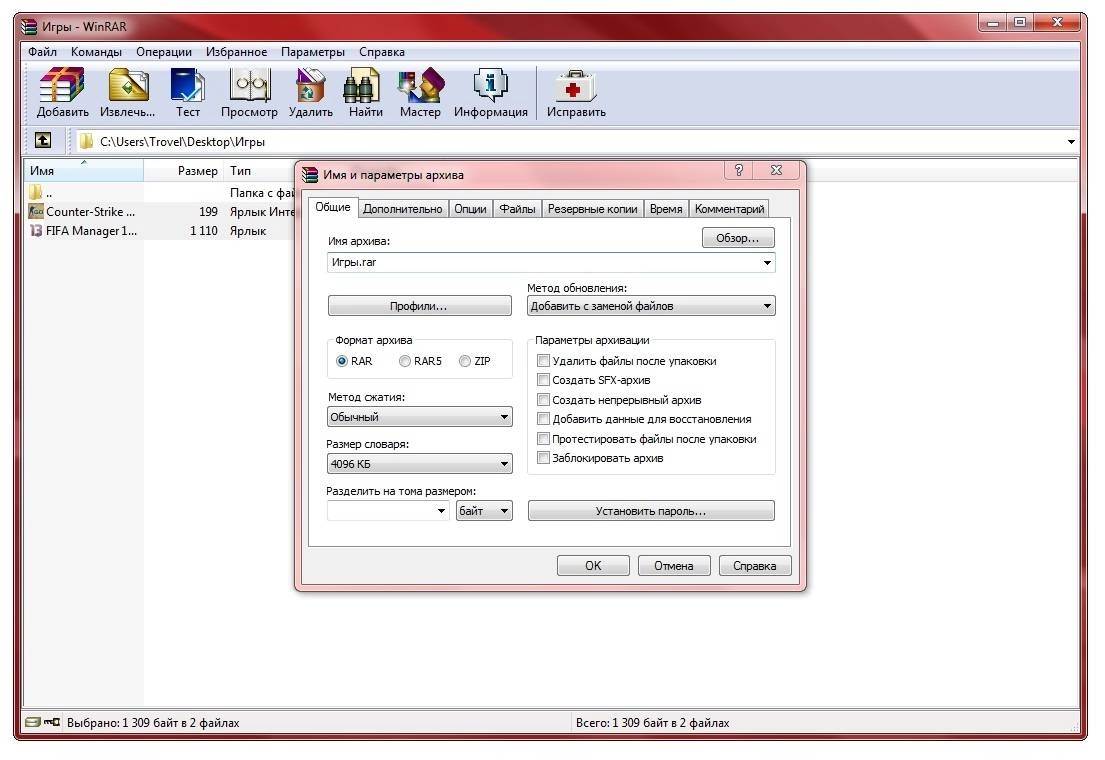Click the key icon in the status bar
The width and height of the screenshot is (1105, 760).
pyautogui.click(x=52, y=722)
